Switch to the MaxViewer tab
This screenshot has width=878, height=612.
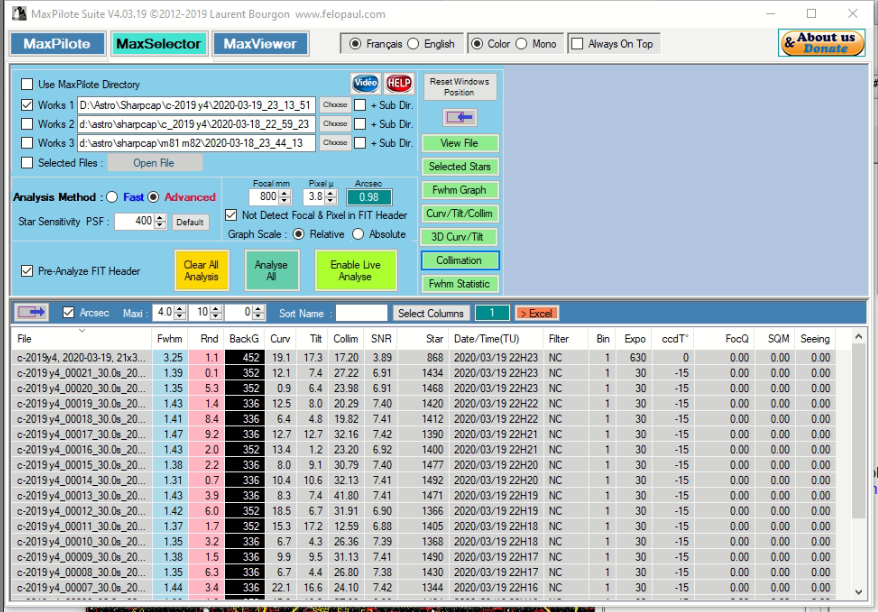[x=260, y=44]
